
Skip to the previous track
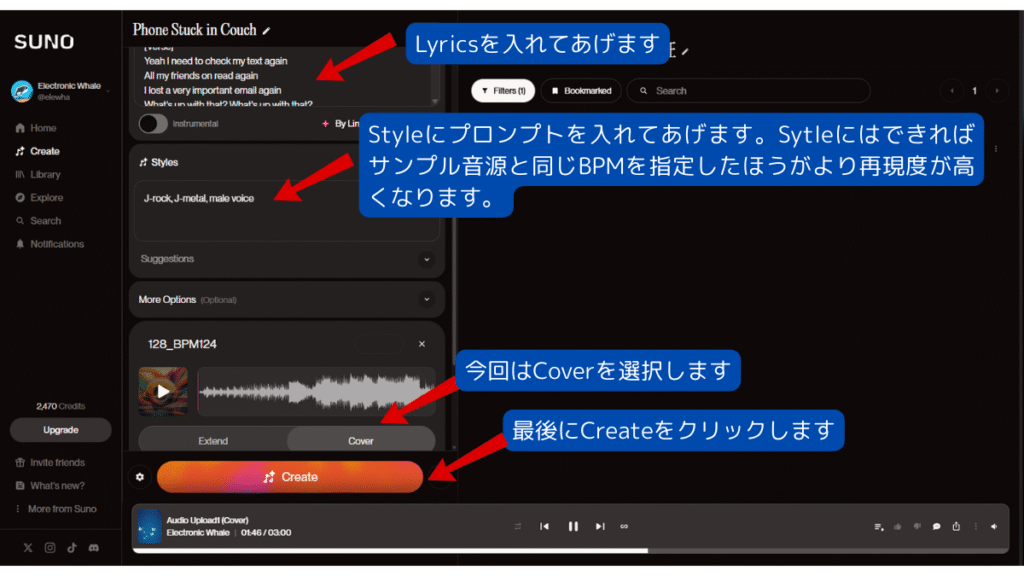(x=544, y=526)
